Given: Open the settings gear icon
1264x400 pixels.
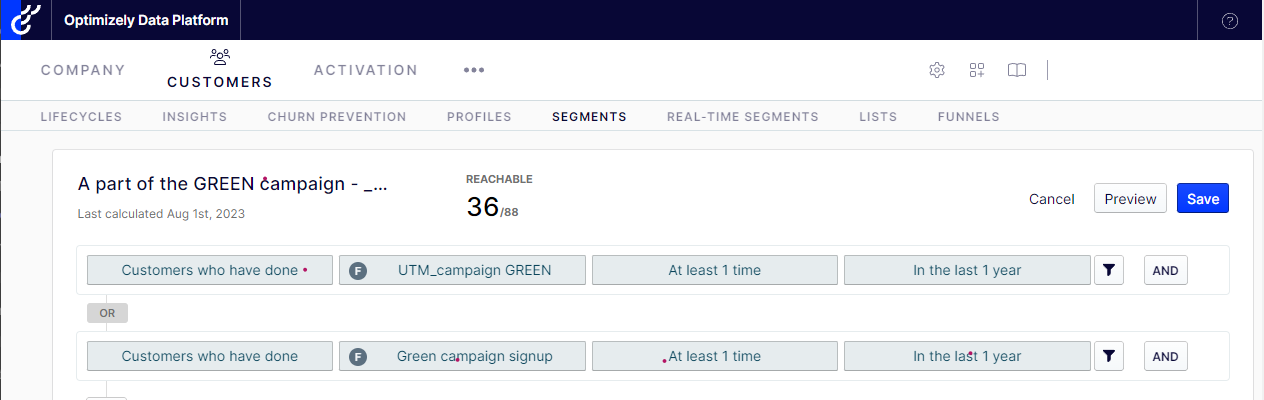Looking at the screenshot, I should [937, 70].
